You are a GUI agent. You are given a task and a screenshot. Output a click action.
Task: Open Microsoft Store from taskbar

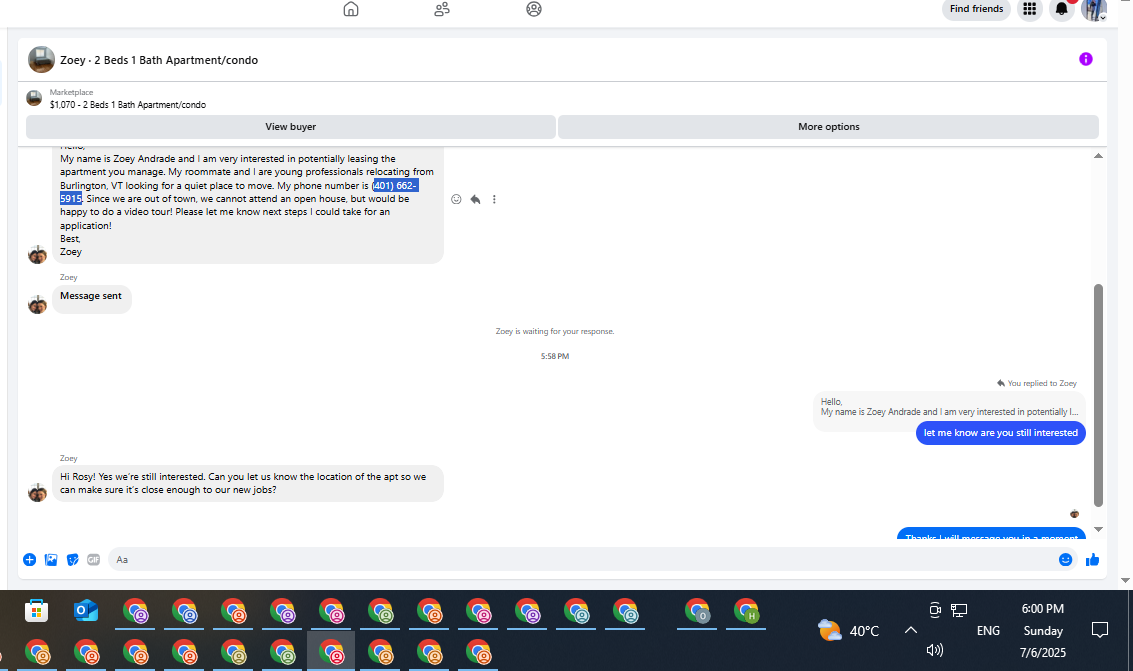(36, 611)
